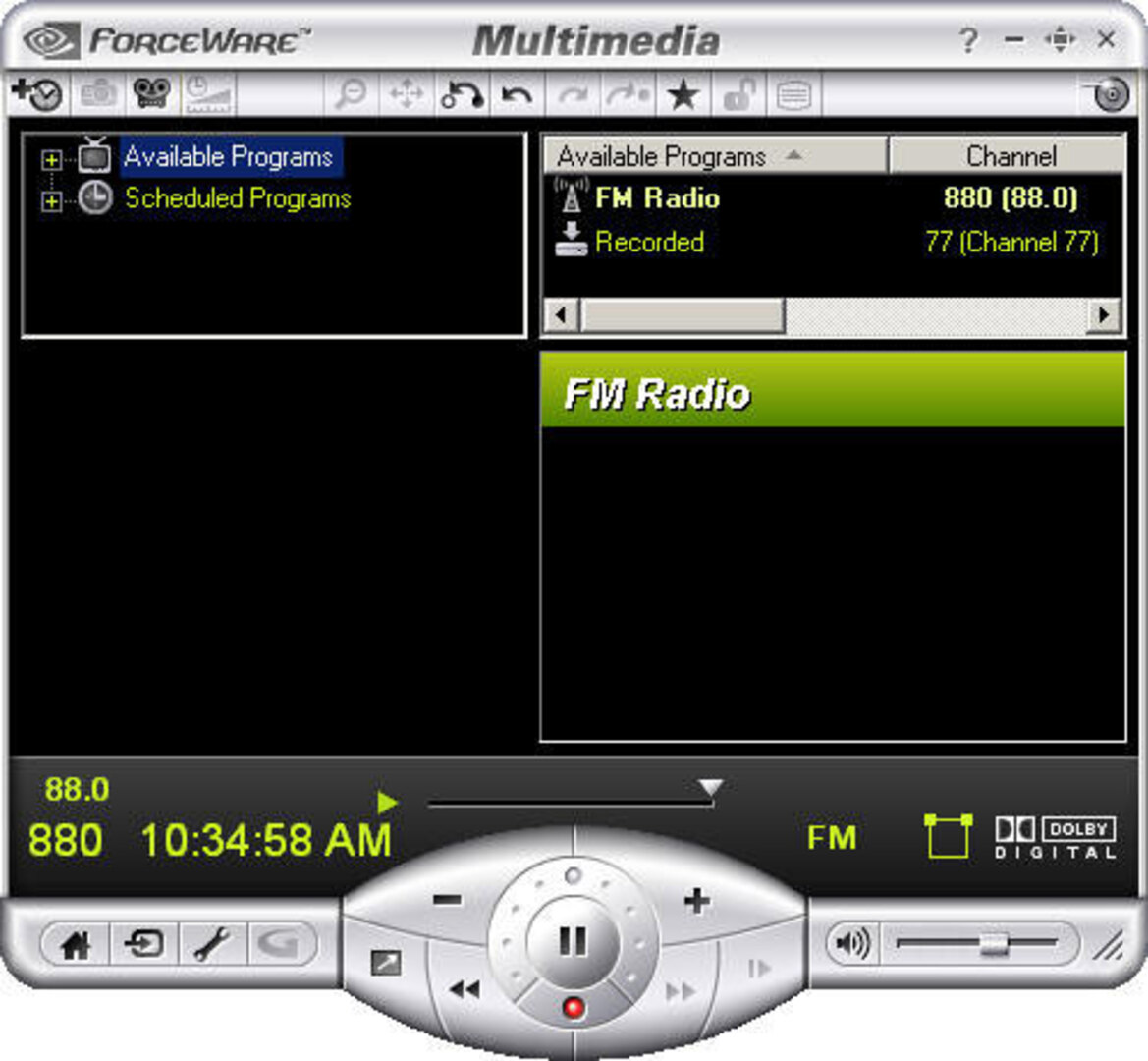This screenshot has width=1148, height=1061.
Task: Click the 77 (Channel 77) cell
Action: click(1011, 242)
